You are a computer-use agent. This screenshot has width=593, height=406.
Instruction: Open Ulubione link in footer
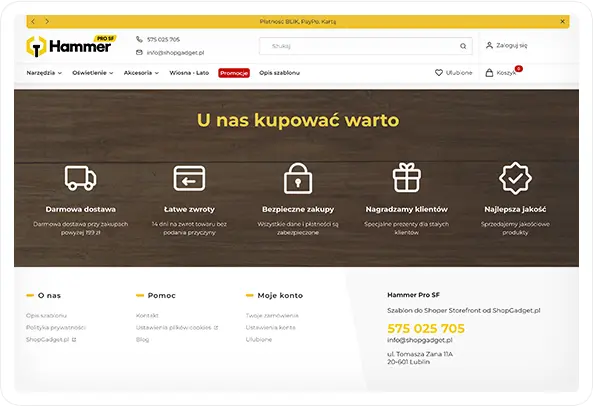pos(259,339)
